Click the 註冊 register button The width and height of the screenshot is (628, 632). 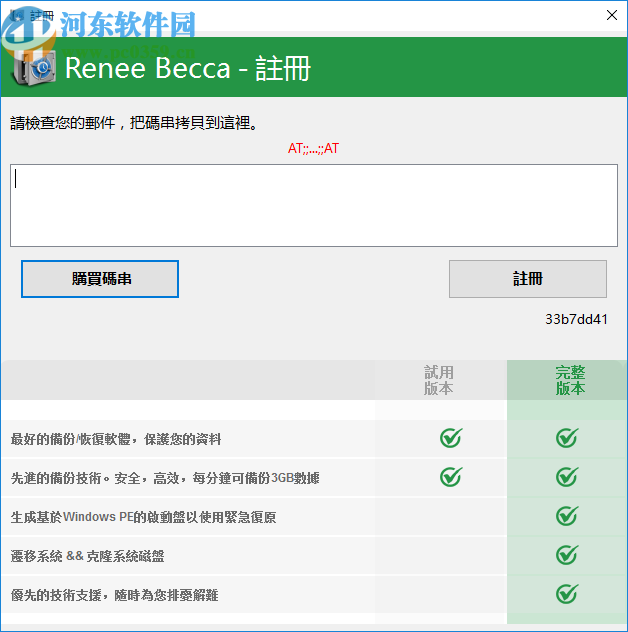click(x=528, y=279)
